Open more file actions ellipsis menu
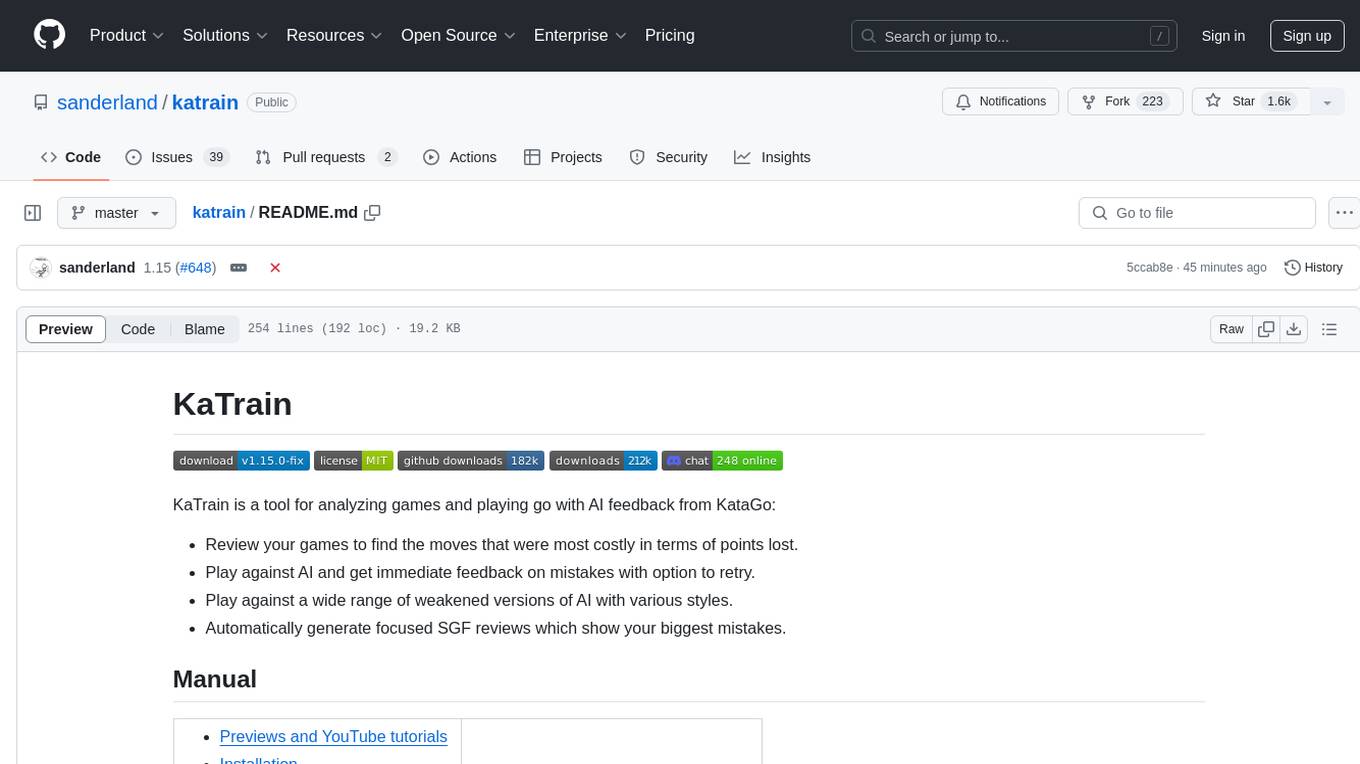Viewport: 1360px width, 764px height. [1344, 213]
